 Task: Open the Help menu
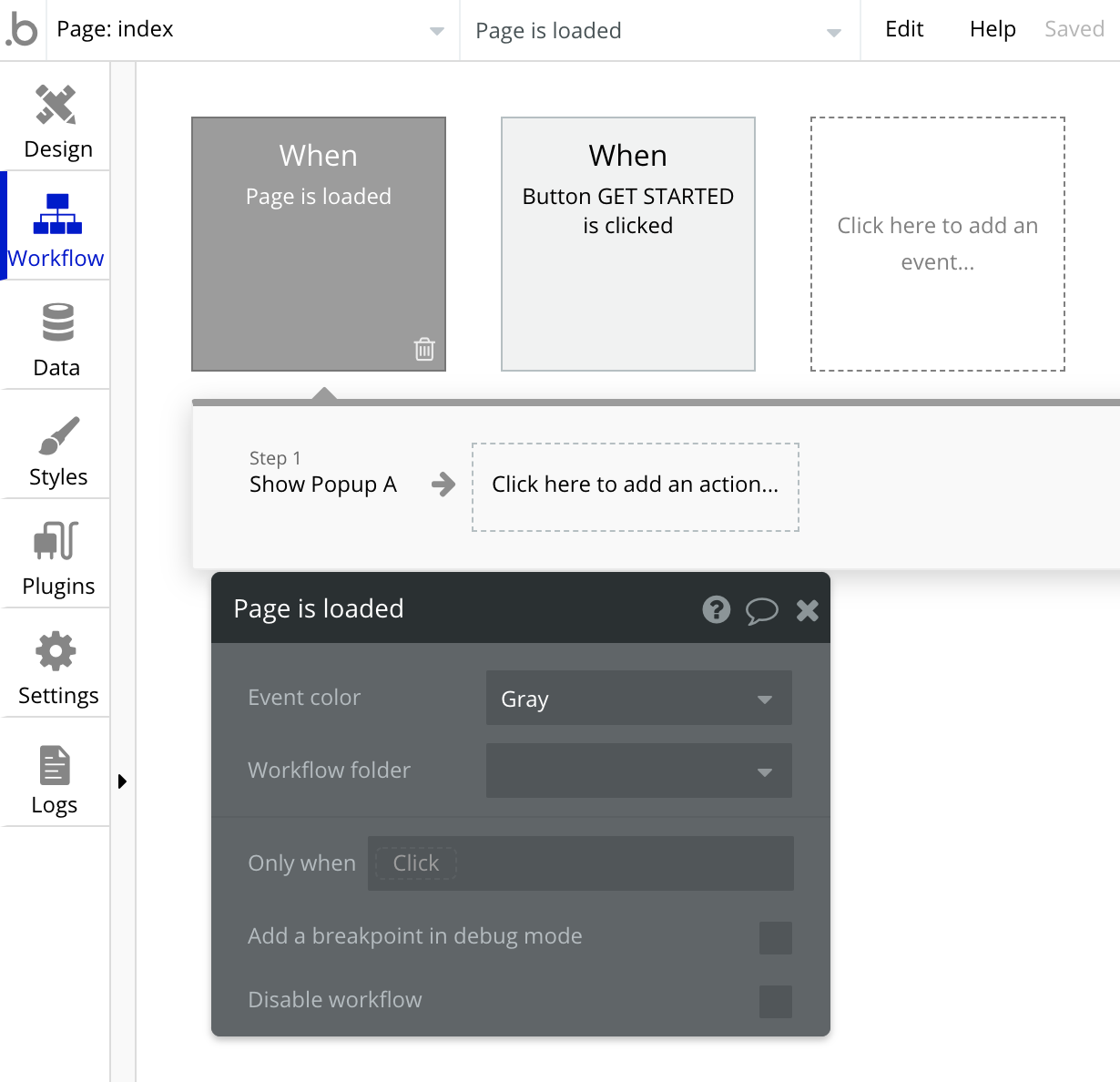993,29
